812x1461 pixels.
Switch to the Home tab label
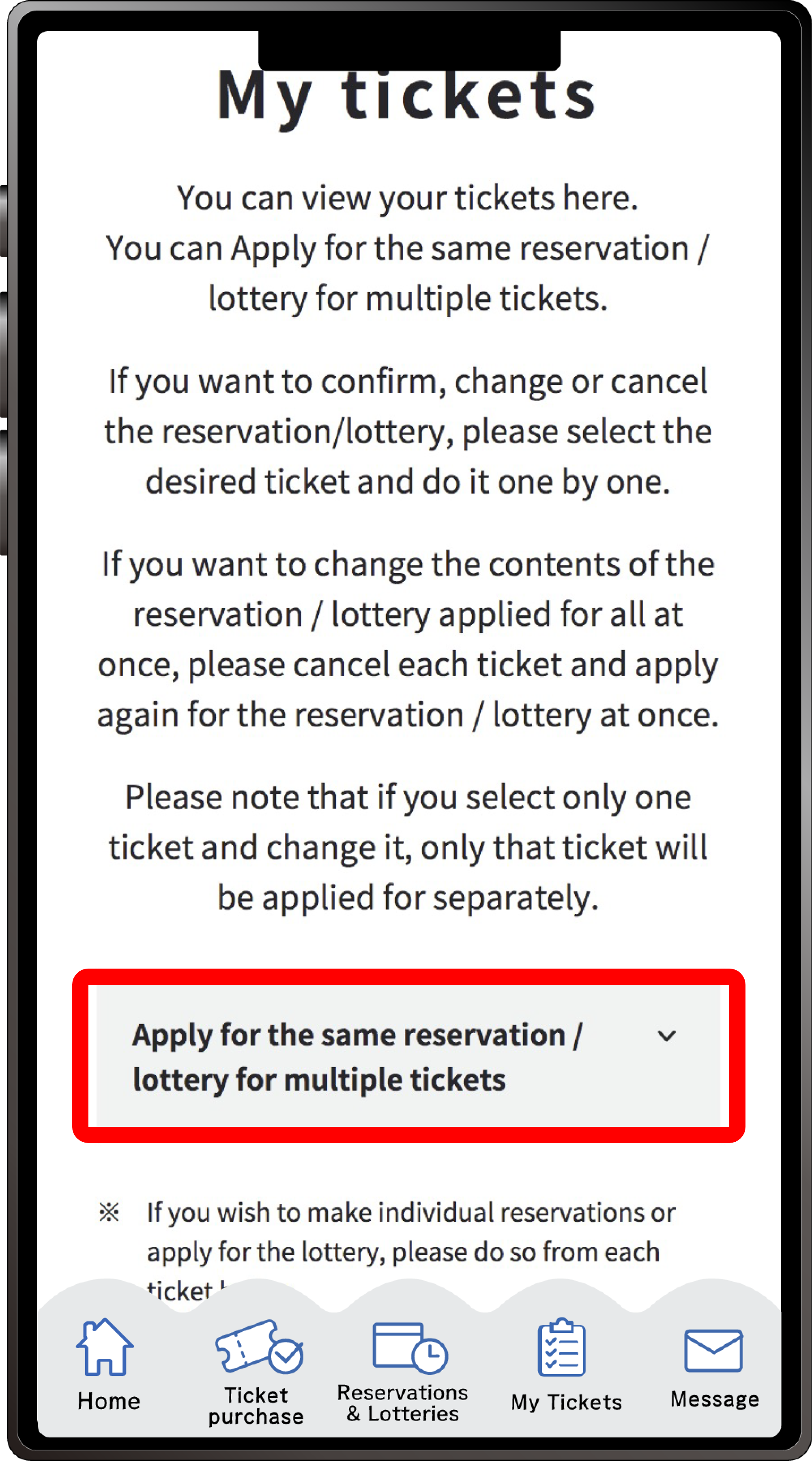109,1401
